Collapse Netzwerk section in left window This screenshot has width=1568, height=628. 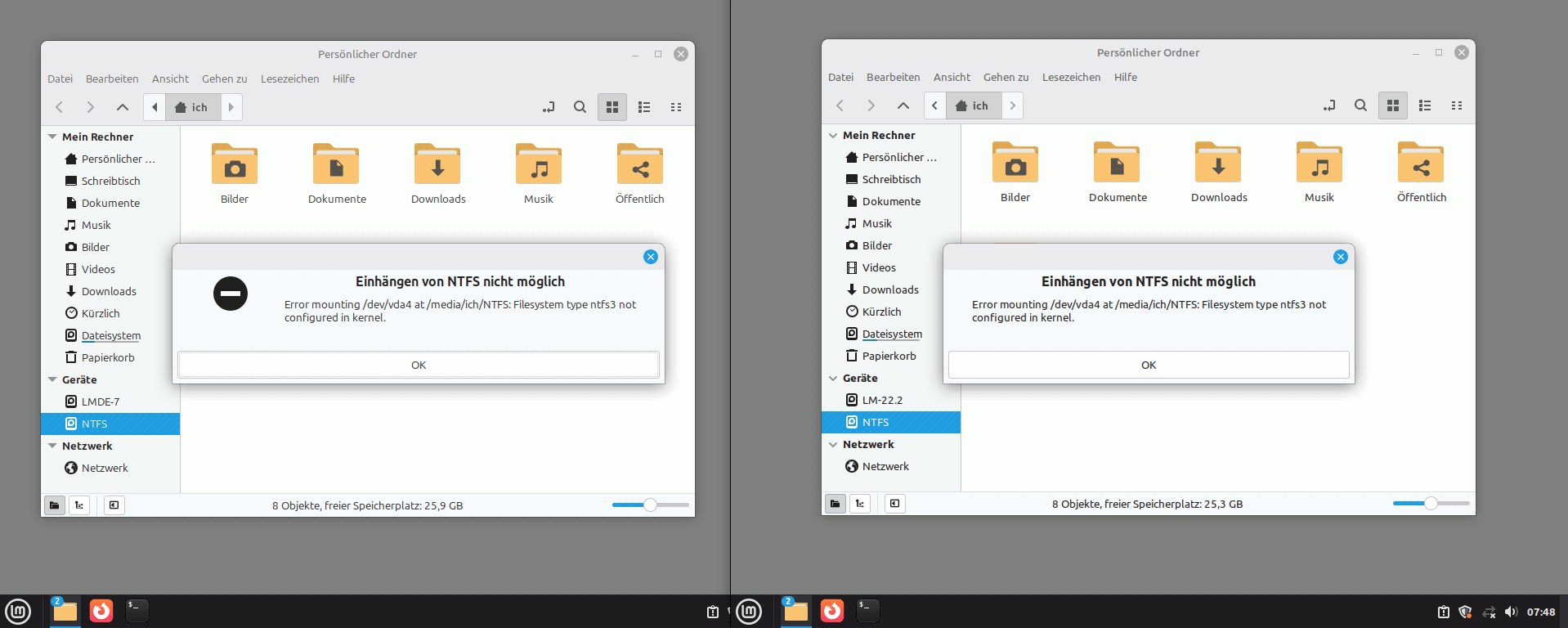[52, 446]
